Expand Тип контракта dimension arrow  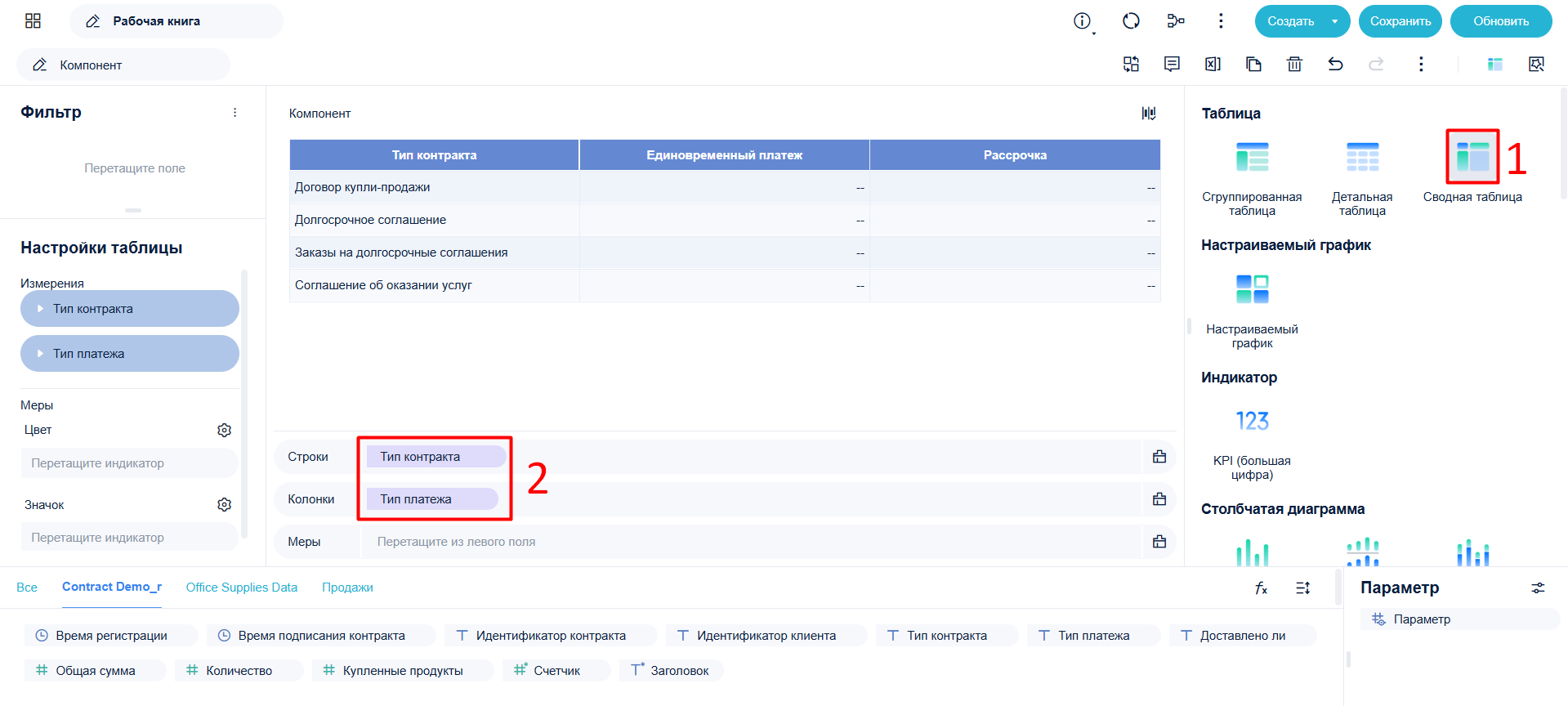pyautogui.click(x=40, y=309)
